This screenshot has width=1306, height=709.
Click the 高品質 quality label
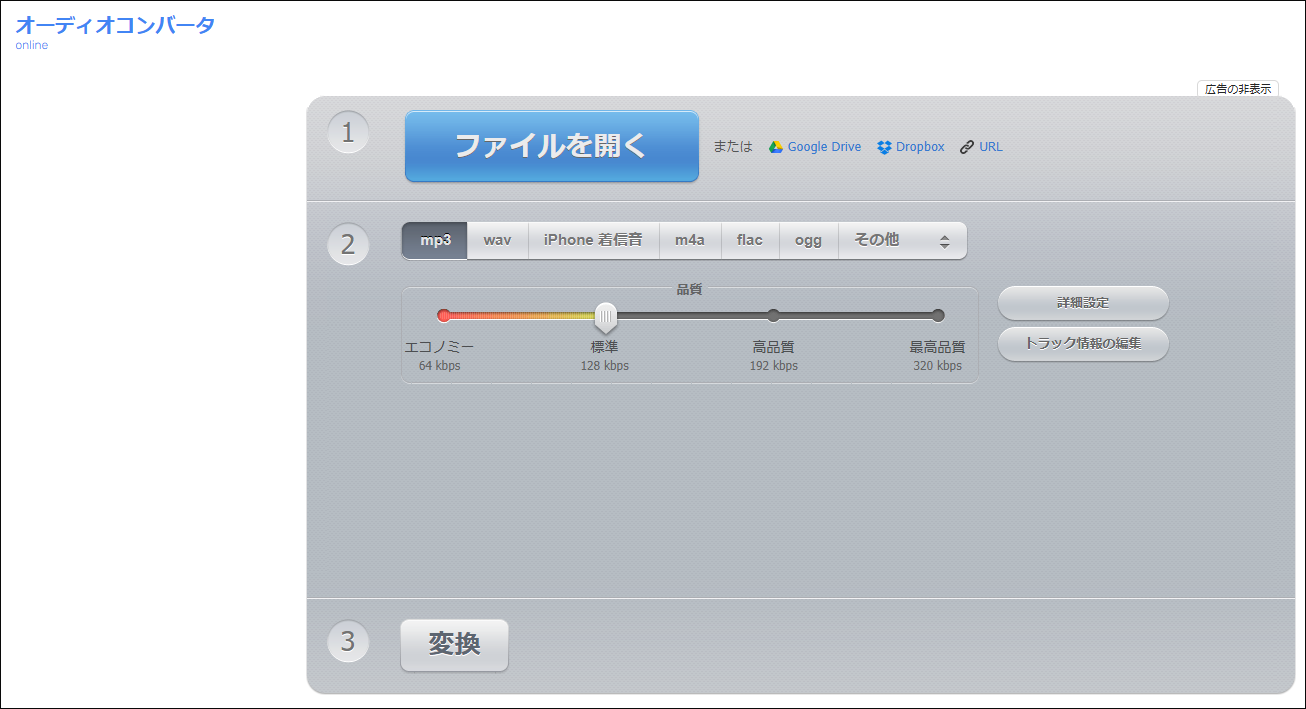[773, 347]
